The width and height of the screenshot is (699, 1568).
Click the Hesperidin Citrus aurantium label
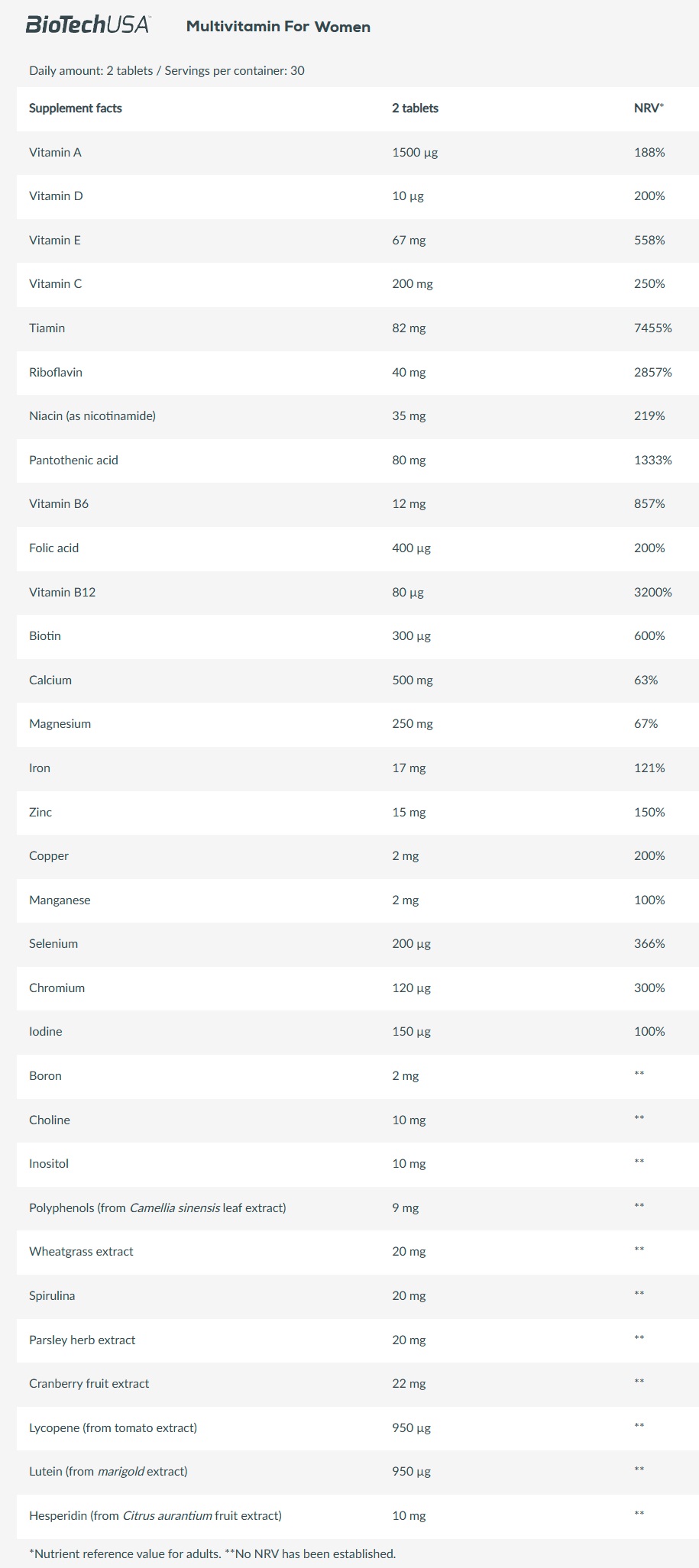click(155, 1515)
